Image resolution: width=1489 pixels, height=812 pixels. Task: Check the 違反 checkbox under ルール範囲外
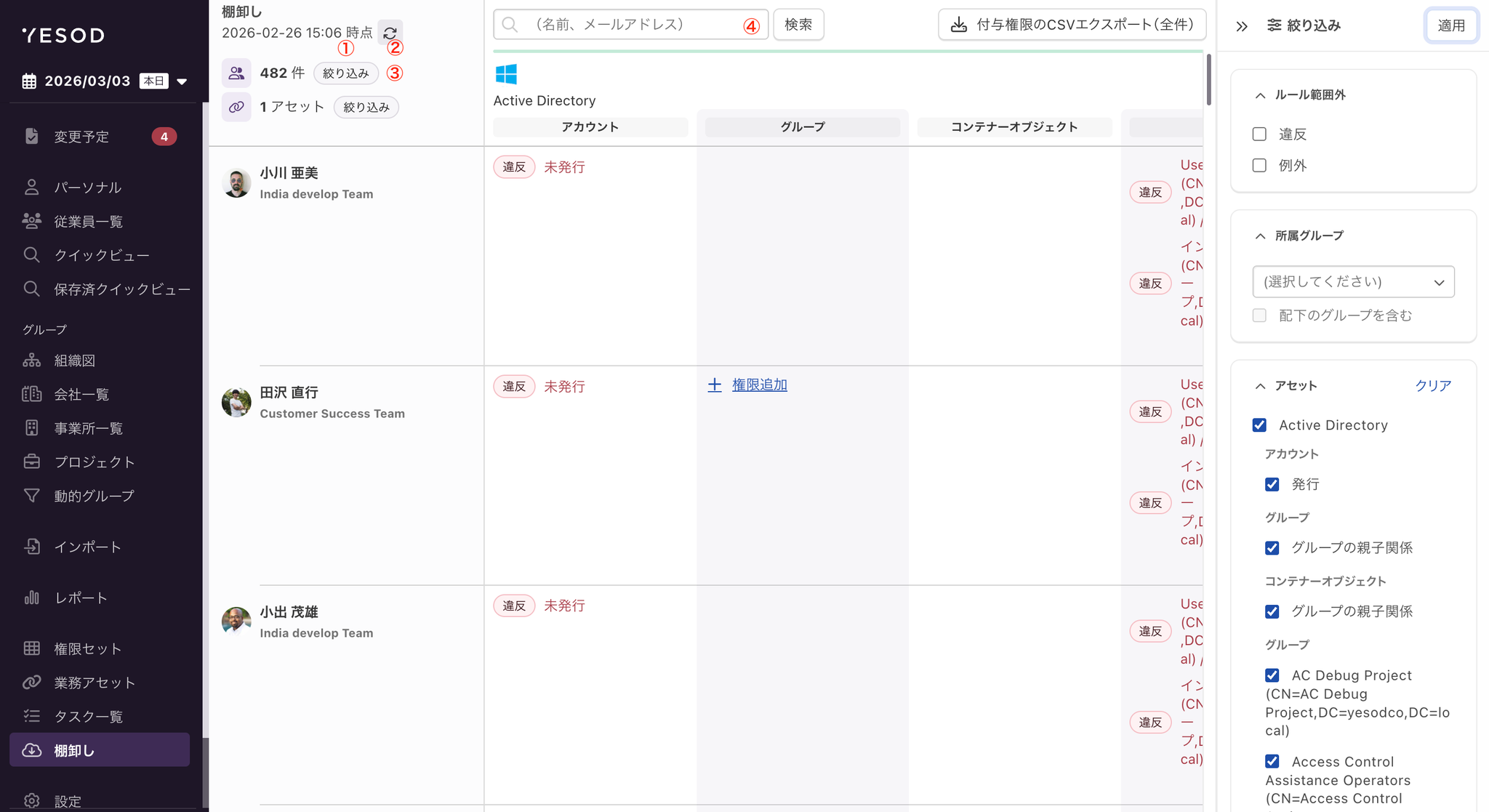(x=1259, y=134)
